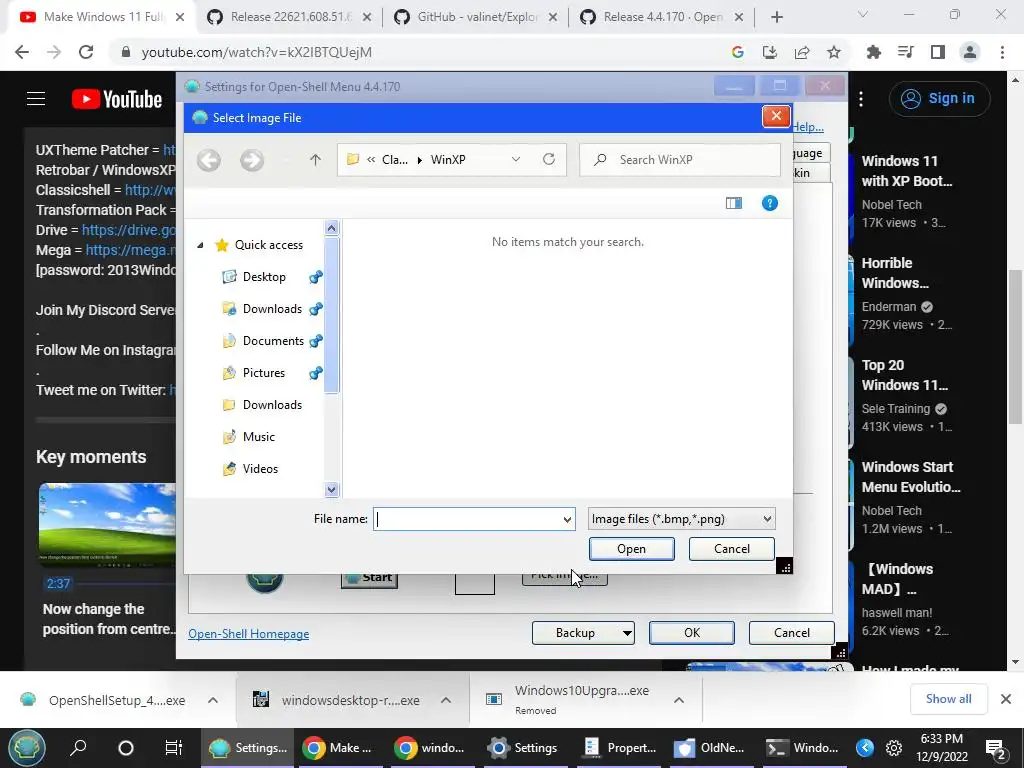The image size is (1024, 768).
Task: Click the taskbar search magnifier icon
Action: [78, 748]
